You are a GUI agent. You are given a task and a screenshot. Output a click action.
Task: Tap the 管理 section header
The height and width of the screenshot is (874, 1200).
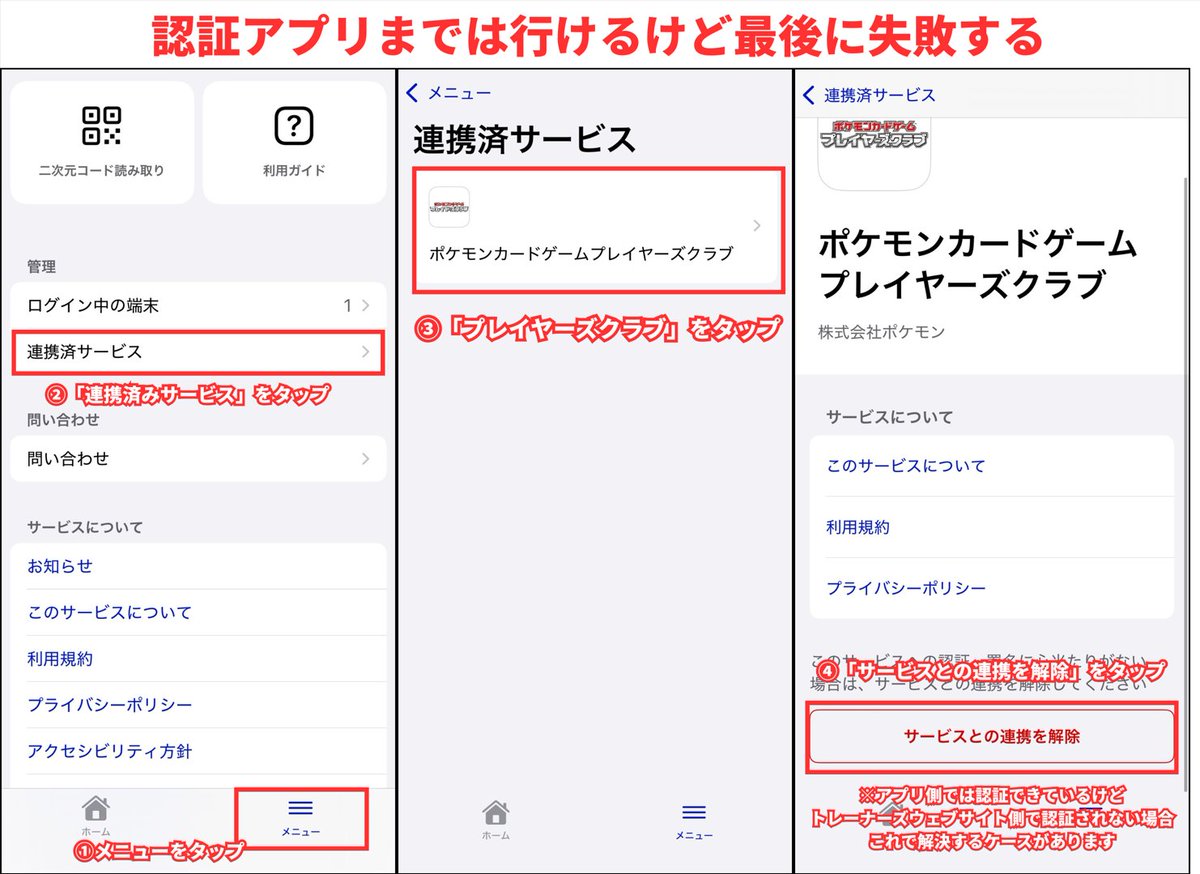click(41, 267)
